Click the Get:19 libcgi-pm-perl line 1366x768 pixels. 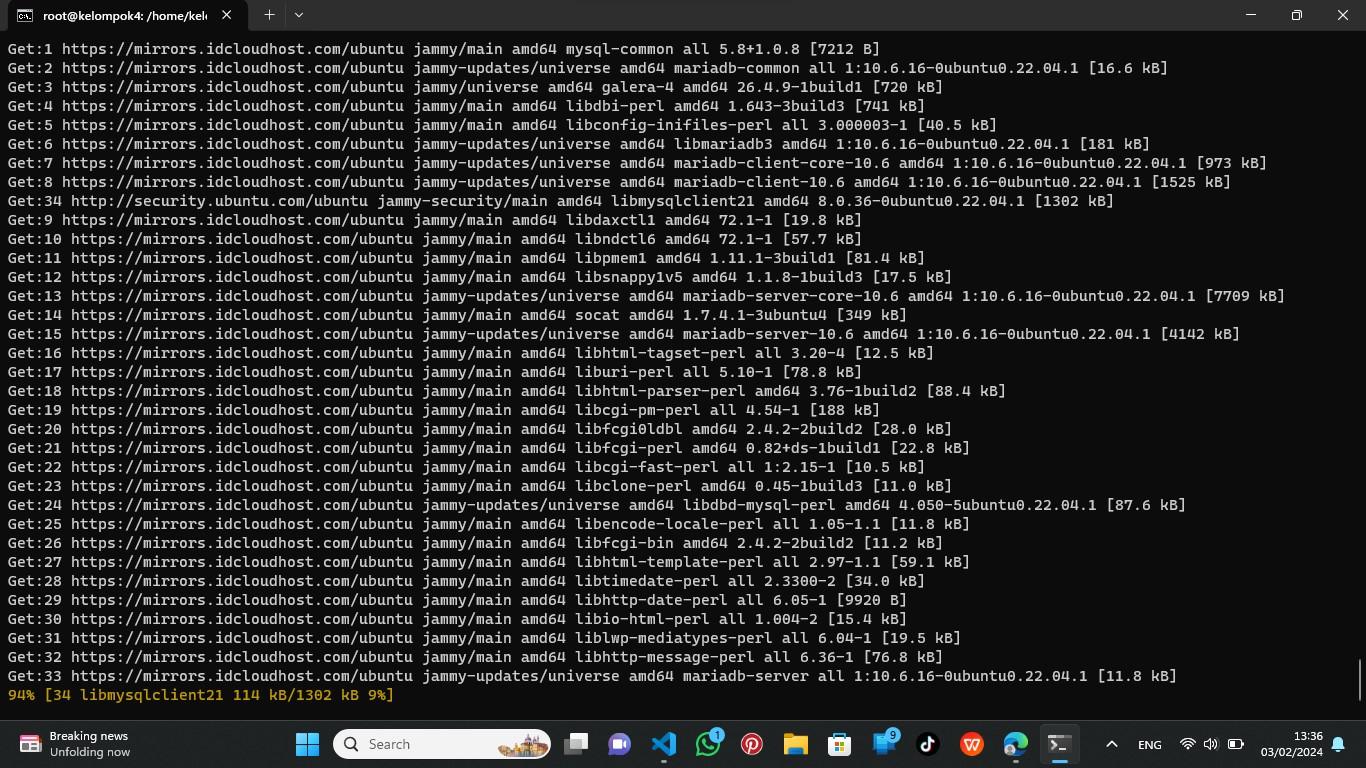click(x=444, y=410)
